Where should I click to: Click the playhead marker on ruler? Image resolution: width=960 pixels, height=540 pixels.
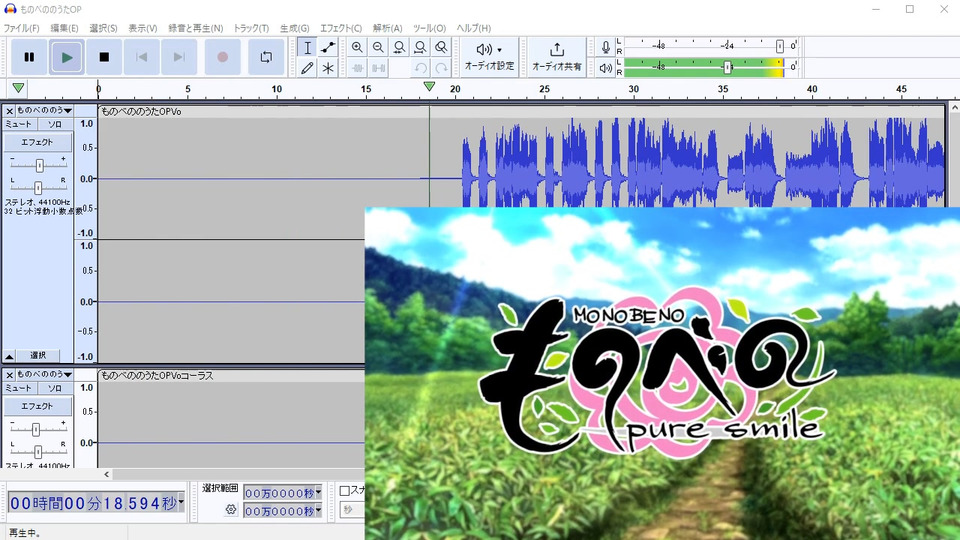[429, 86]
